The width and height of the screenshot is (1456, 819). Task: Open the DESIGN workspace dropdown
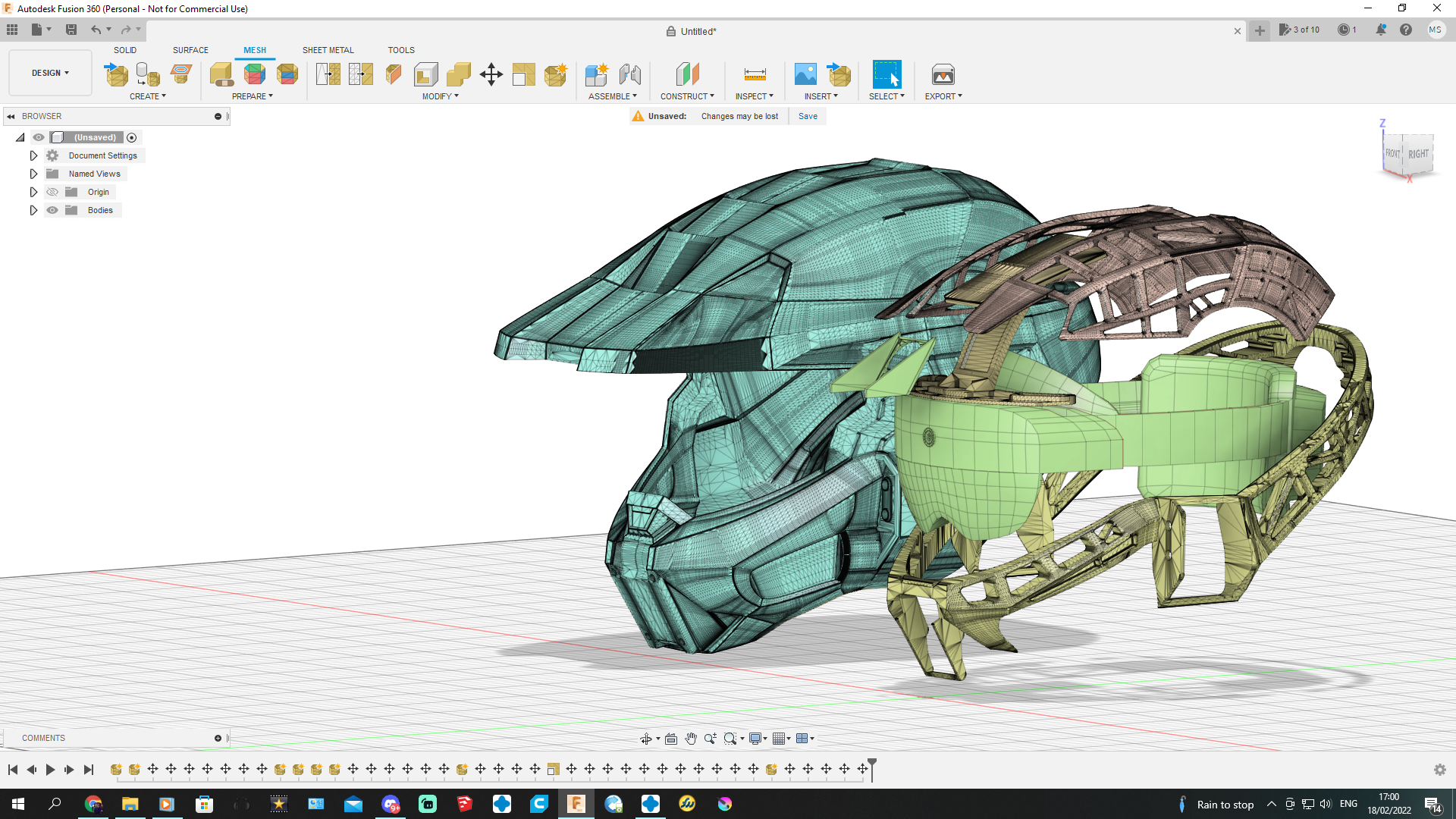click(x=50, y=73)
